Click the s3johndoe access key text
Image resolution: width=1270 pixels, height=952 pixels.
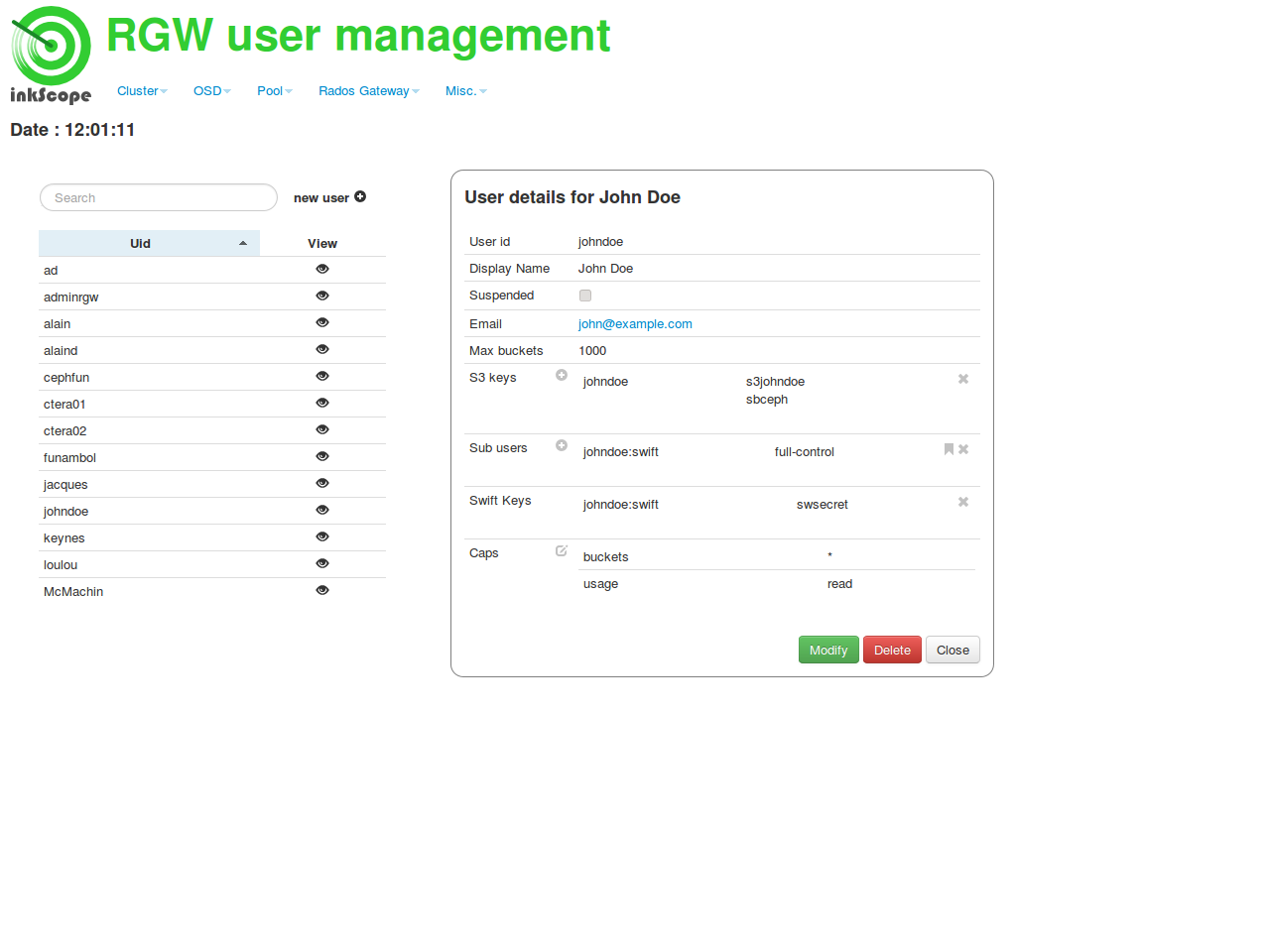click(775, 381)
